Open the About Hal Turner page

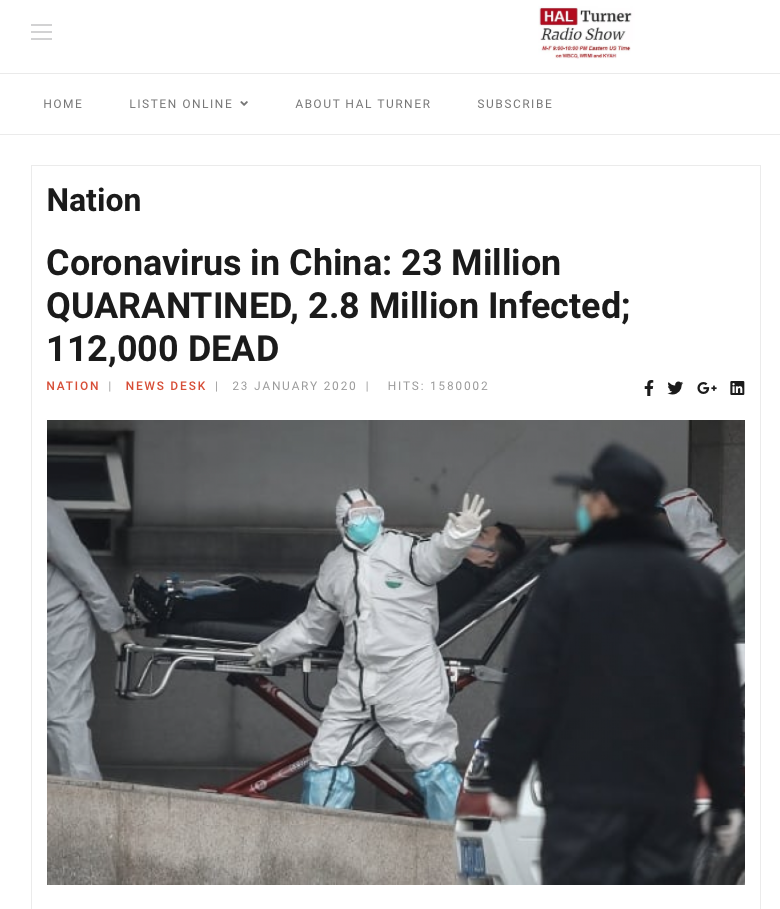coord(363,104)
